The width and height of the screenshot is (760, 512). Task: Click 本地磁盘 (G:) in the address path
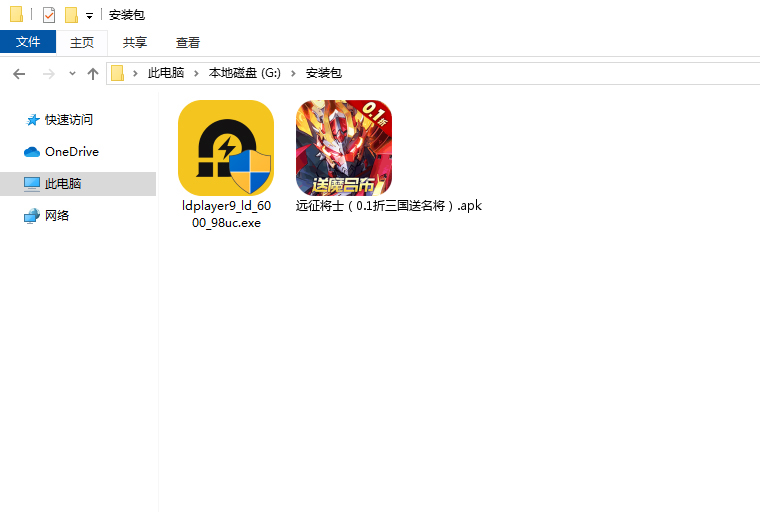click(245, 73)
